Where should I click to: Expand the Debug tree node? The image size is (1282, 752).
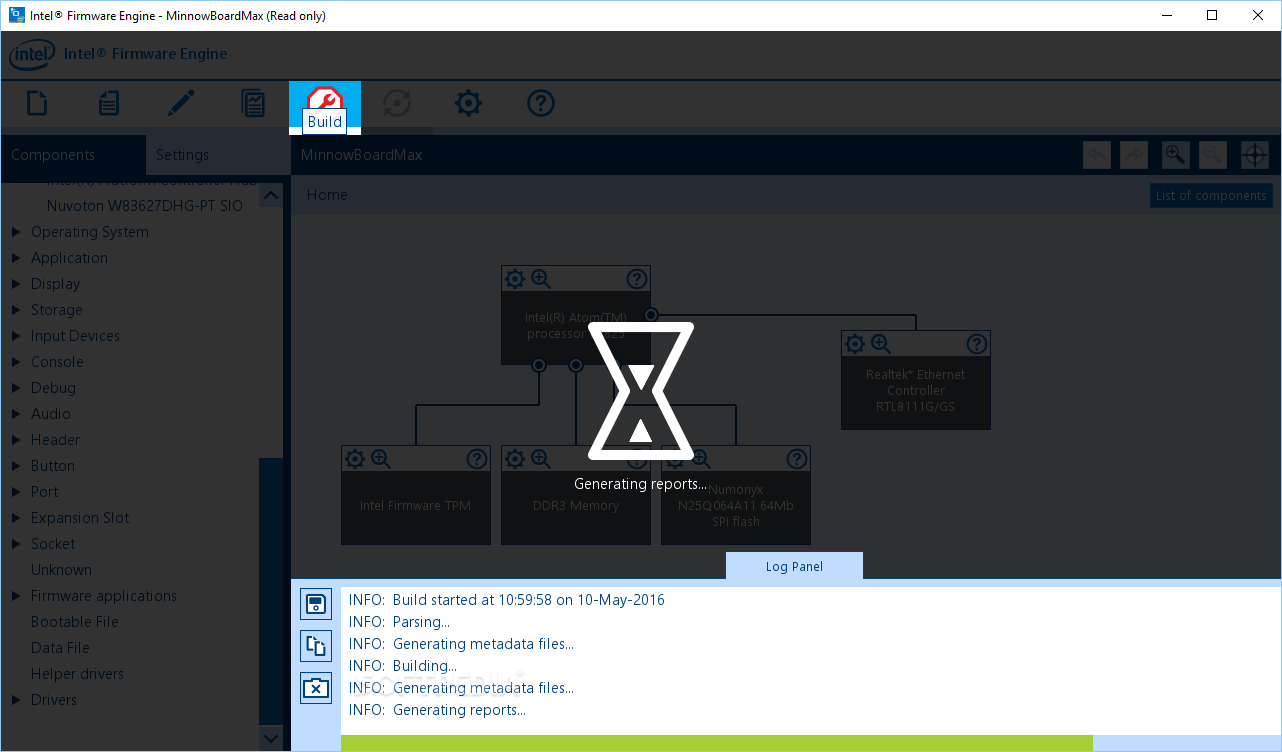pyautogui.click(x=16, y=388)
